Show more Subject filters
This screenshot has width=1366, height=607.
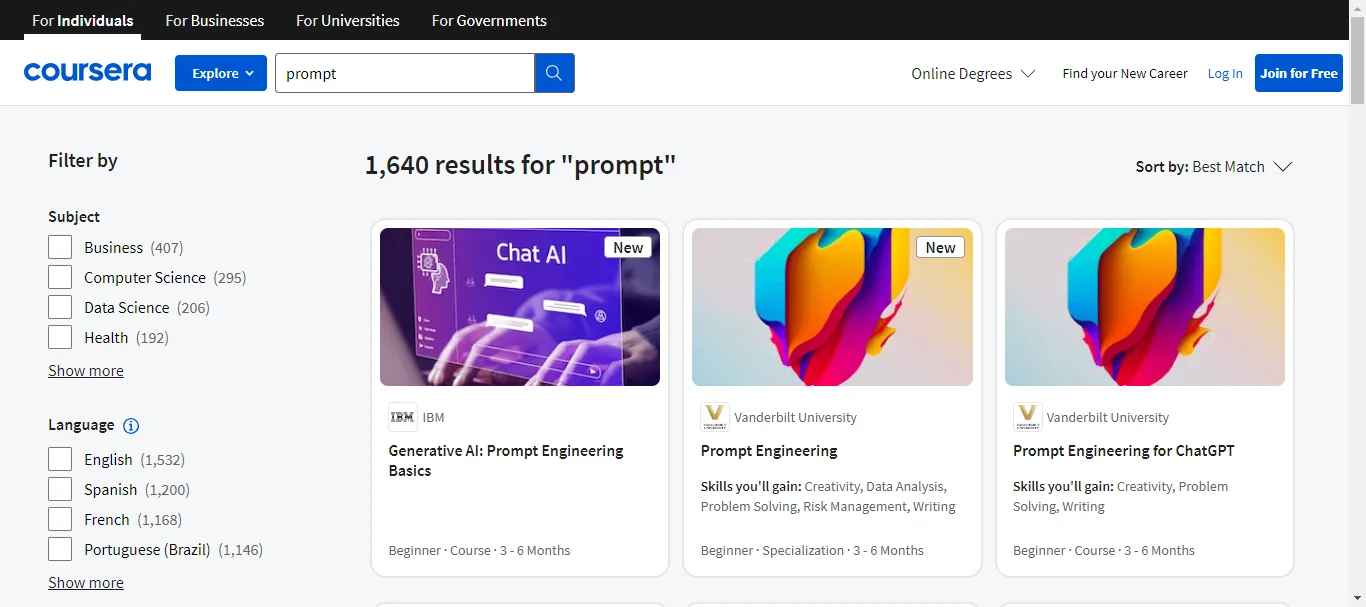pyautogui.click(x=85, y=370)
